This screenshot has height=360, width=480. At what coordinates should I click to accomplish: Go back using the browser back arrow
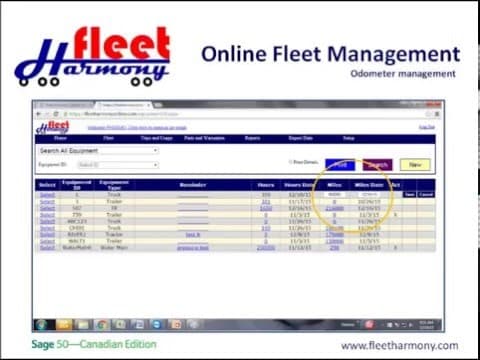39,114
